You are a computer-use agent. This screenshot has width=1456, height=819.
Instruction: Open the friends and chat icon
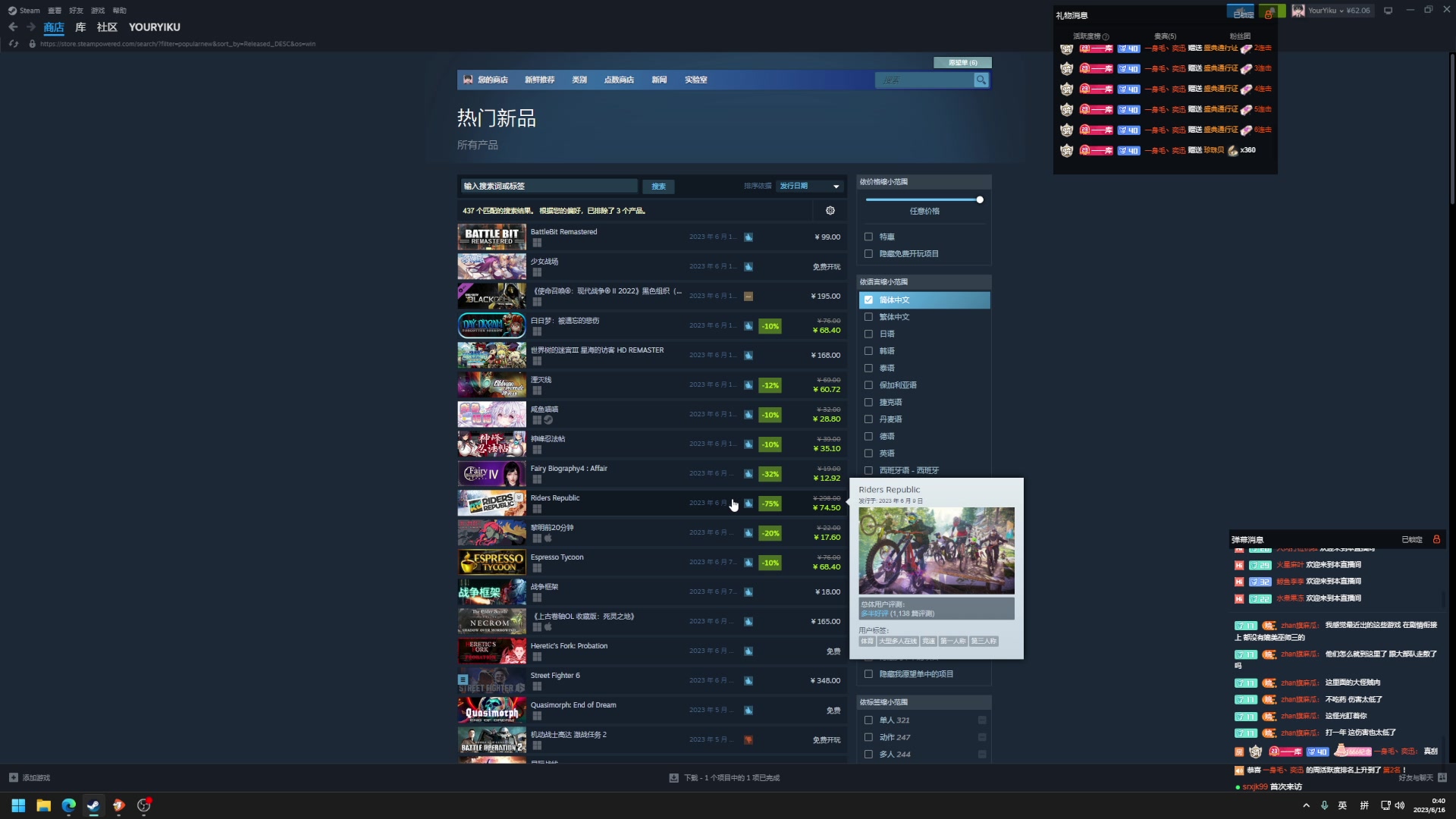pos(1442,777)
